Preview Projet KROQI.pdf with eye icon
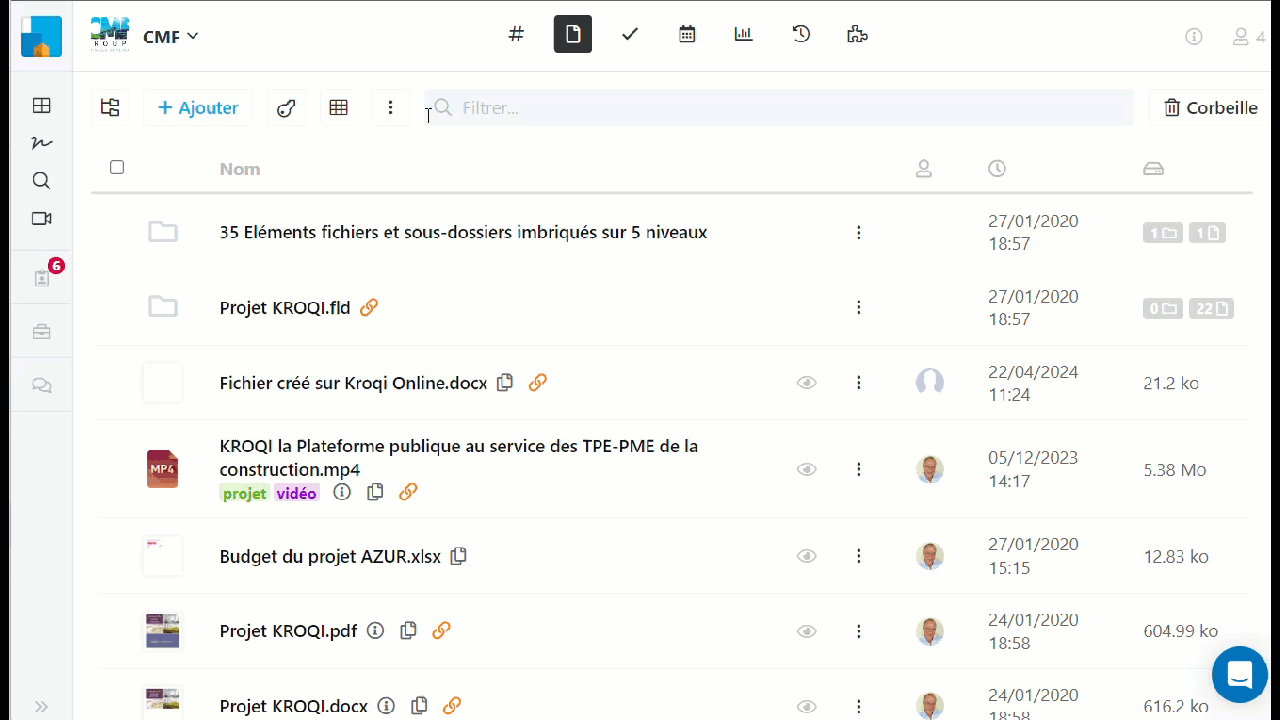1280x720 pixels. pos(807,631)
